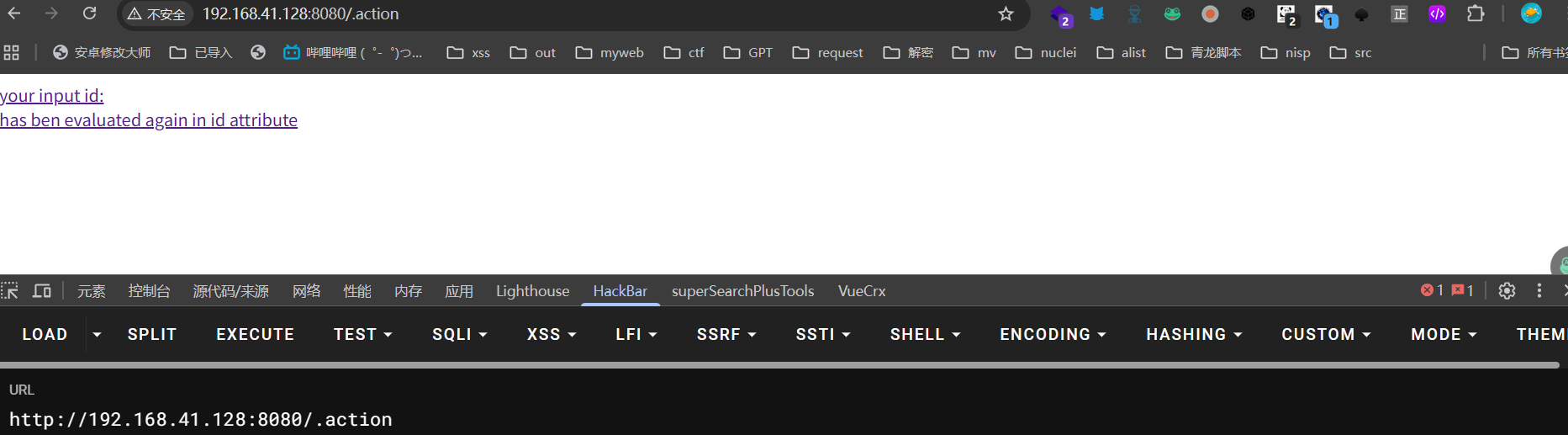
Task: Click the HackBar URL input field
Action: coord(504,419)
